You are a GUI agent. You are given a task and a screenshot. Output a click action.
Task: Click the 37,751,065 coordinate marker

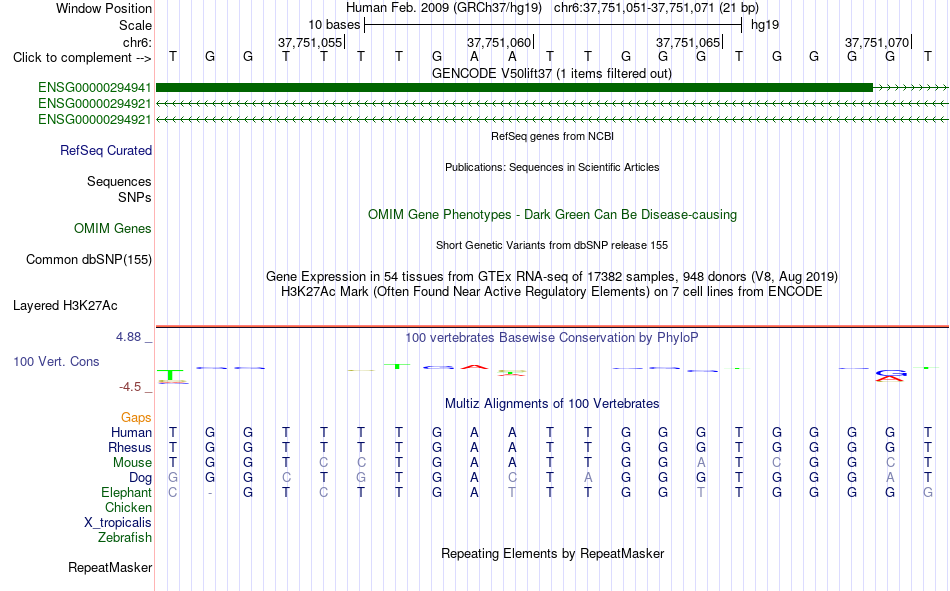pyautogui.click(x=688, y=42)
